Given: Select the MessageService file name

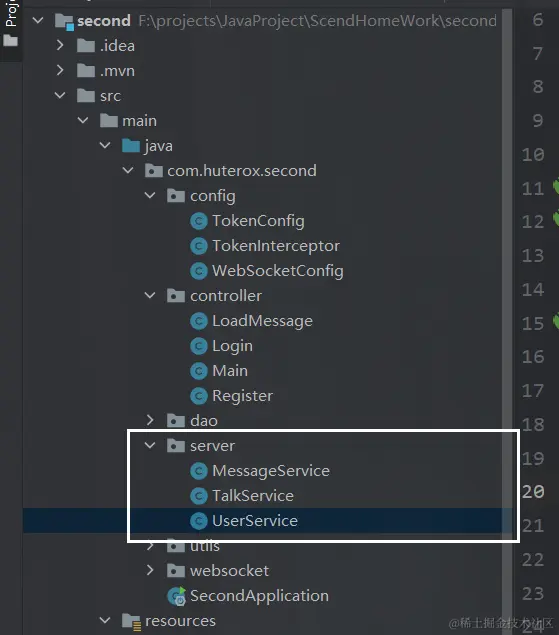Looking at the screenshot, I should (x=271, y=471).
